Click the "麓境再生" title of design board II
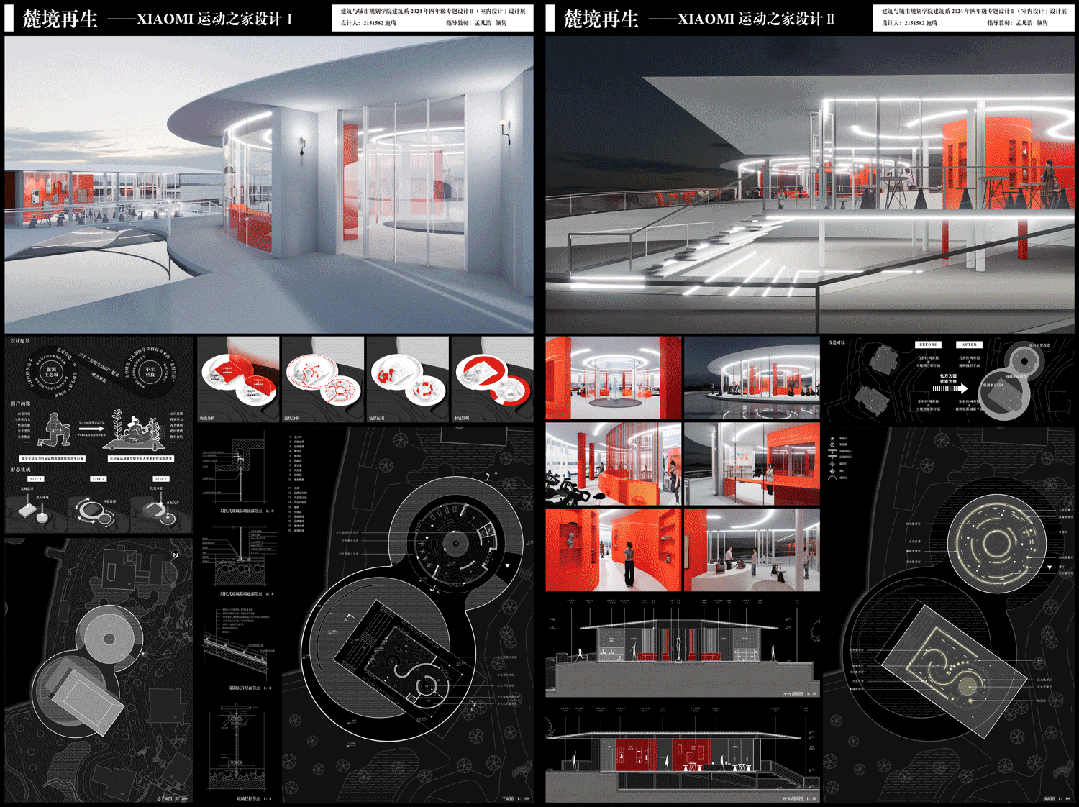Screen dimensions: 1079x807 point(601,19)
